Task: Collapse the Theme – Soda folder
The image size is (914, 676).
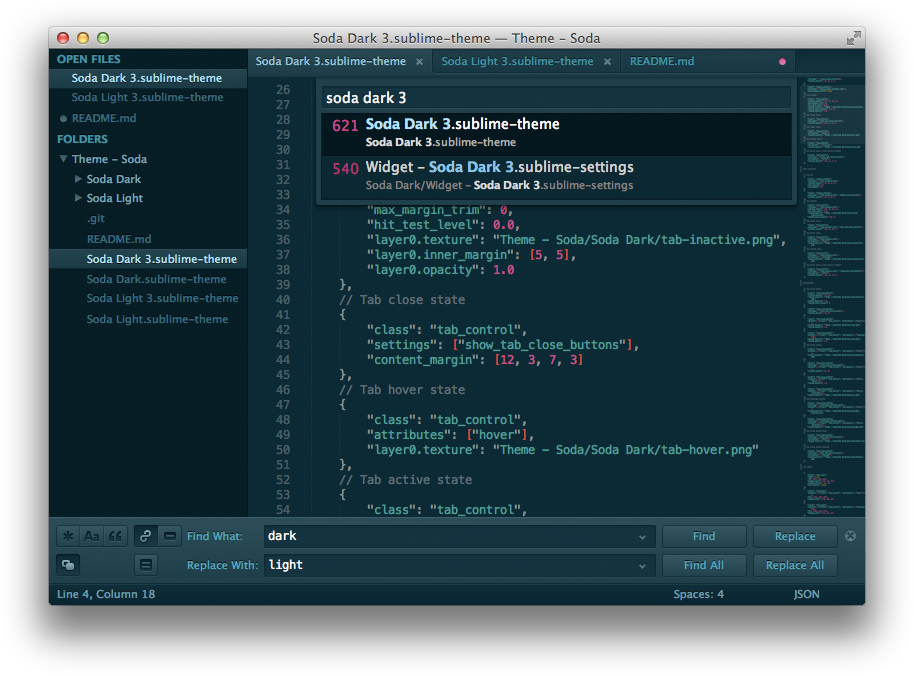Action: pos(63,159)
